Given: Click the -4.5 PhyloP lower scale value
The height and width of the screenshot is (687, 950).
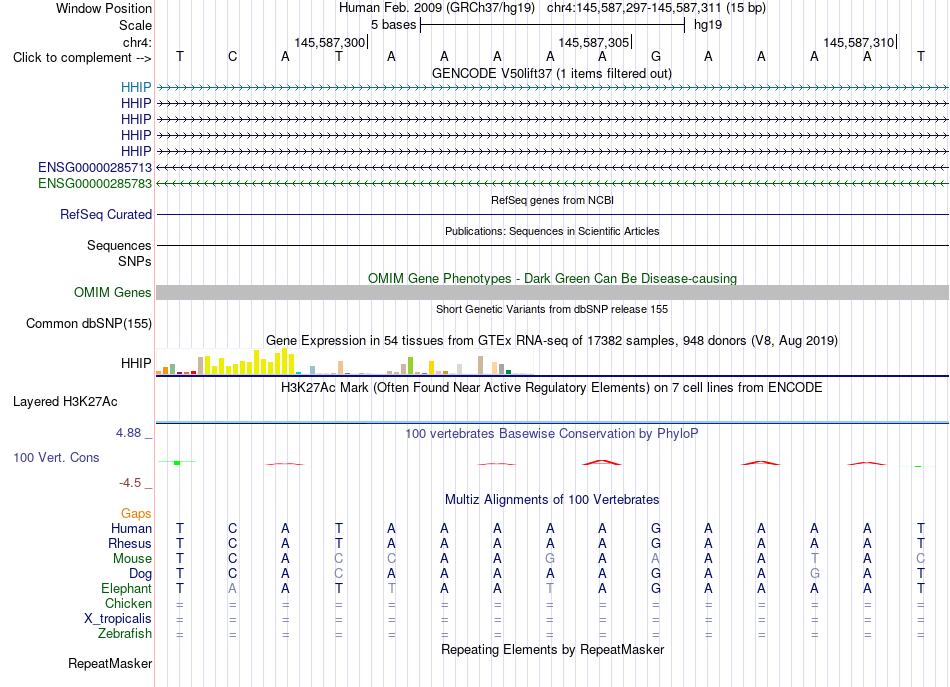Looking at the screenshot, I should click(x=130, y=483).
